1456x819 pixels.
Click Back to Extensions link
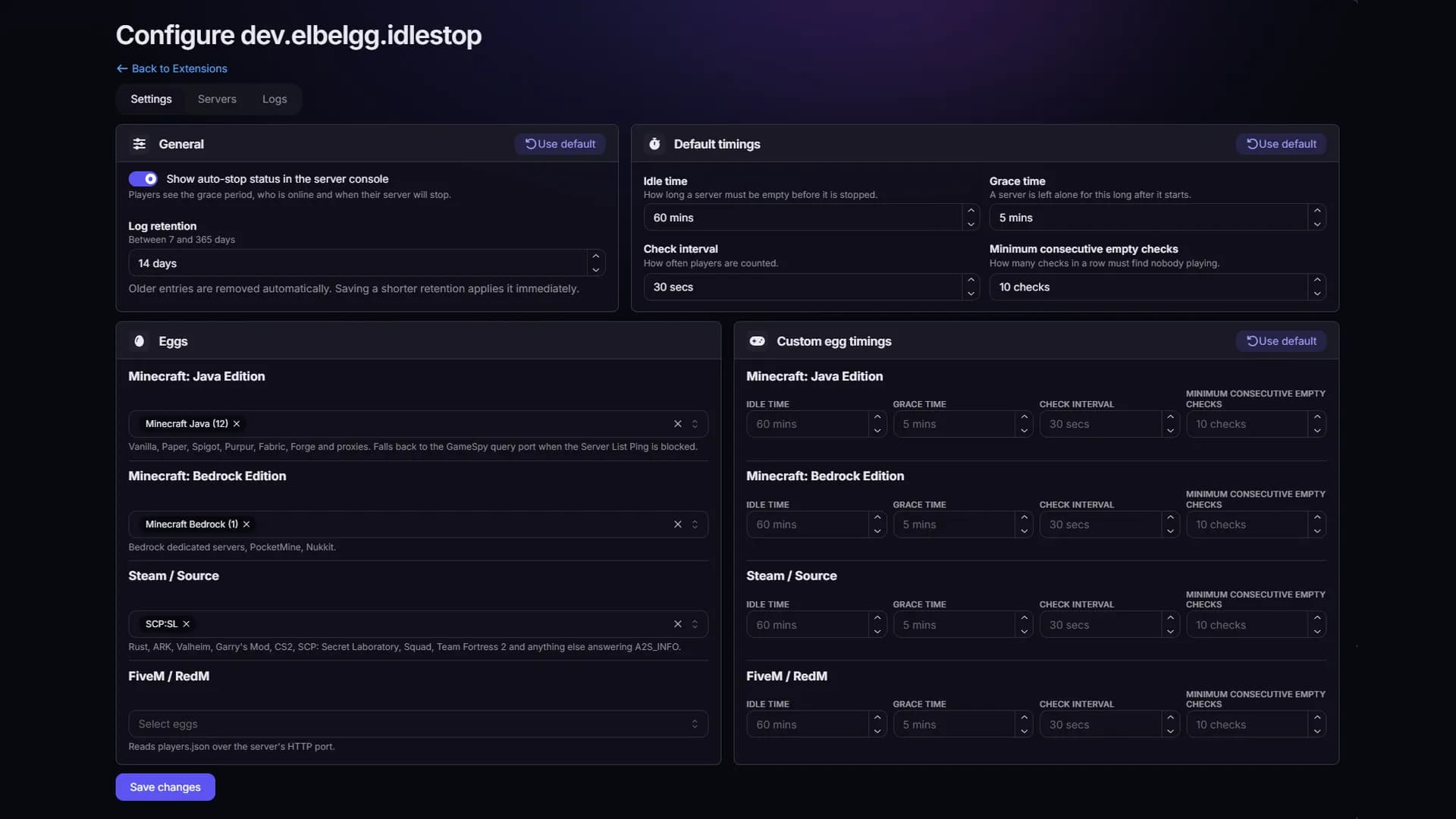click(x=172, y=68)
